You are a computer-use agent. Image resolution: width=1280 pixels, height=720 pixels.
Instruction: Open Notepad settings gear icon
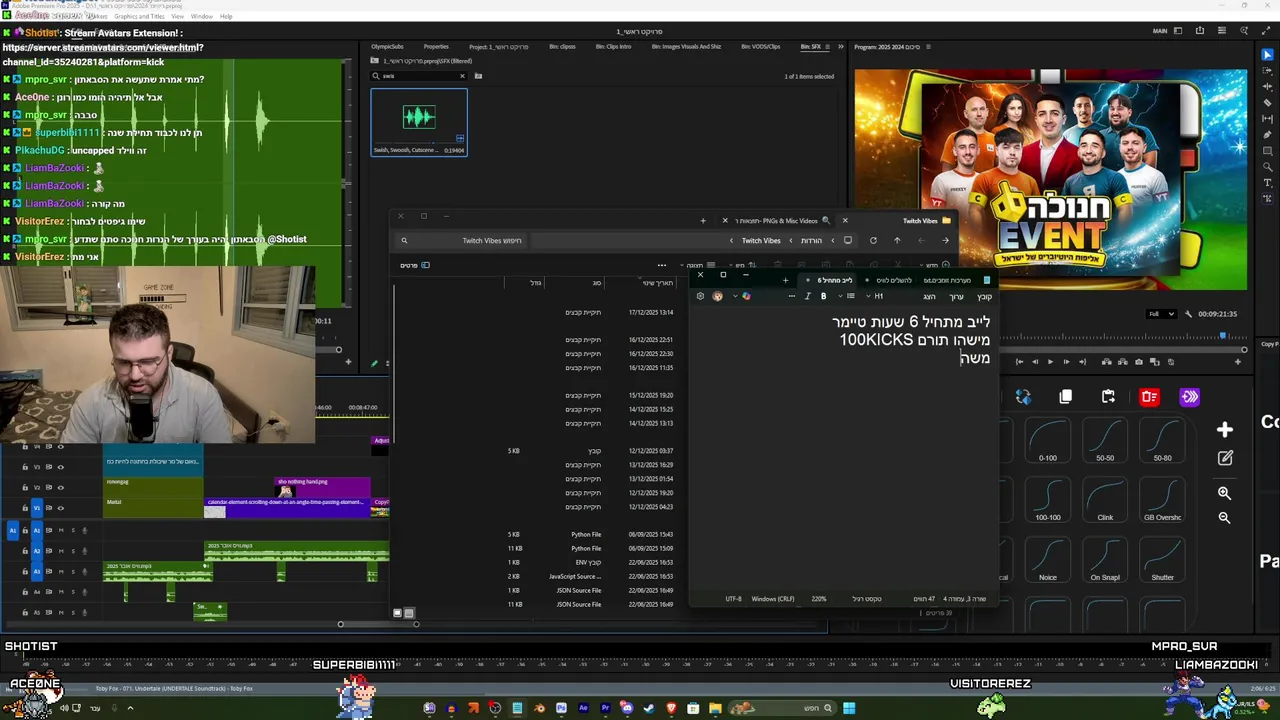[700, 296]
